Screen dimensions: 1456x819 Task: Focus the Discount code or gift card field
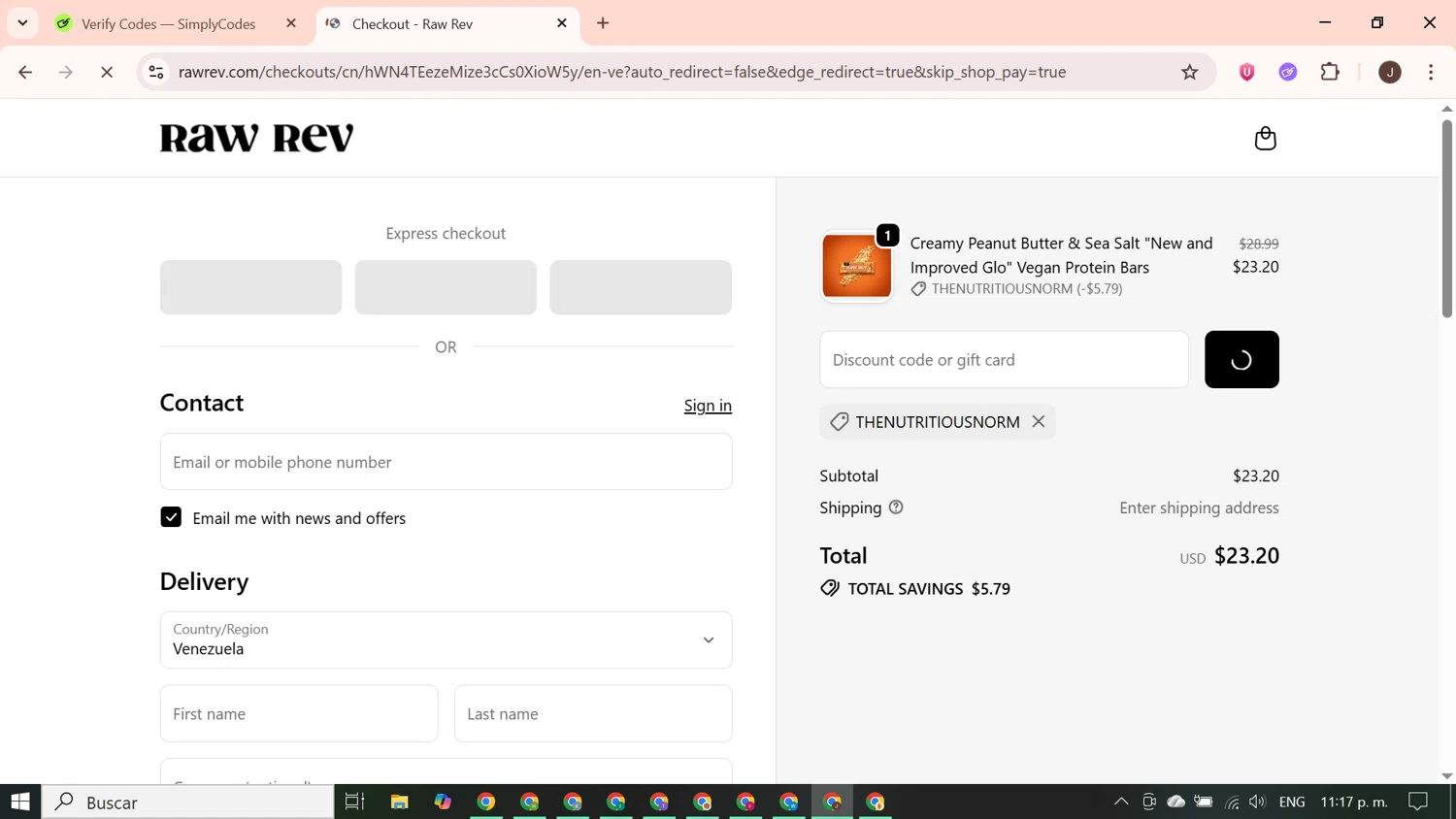[1004, 359]
